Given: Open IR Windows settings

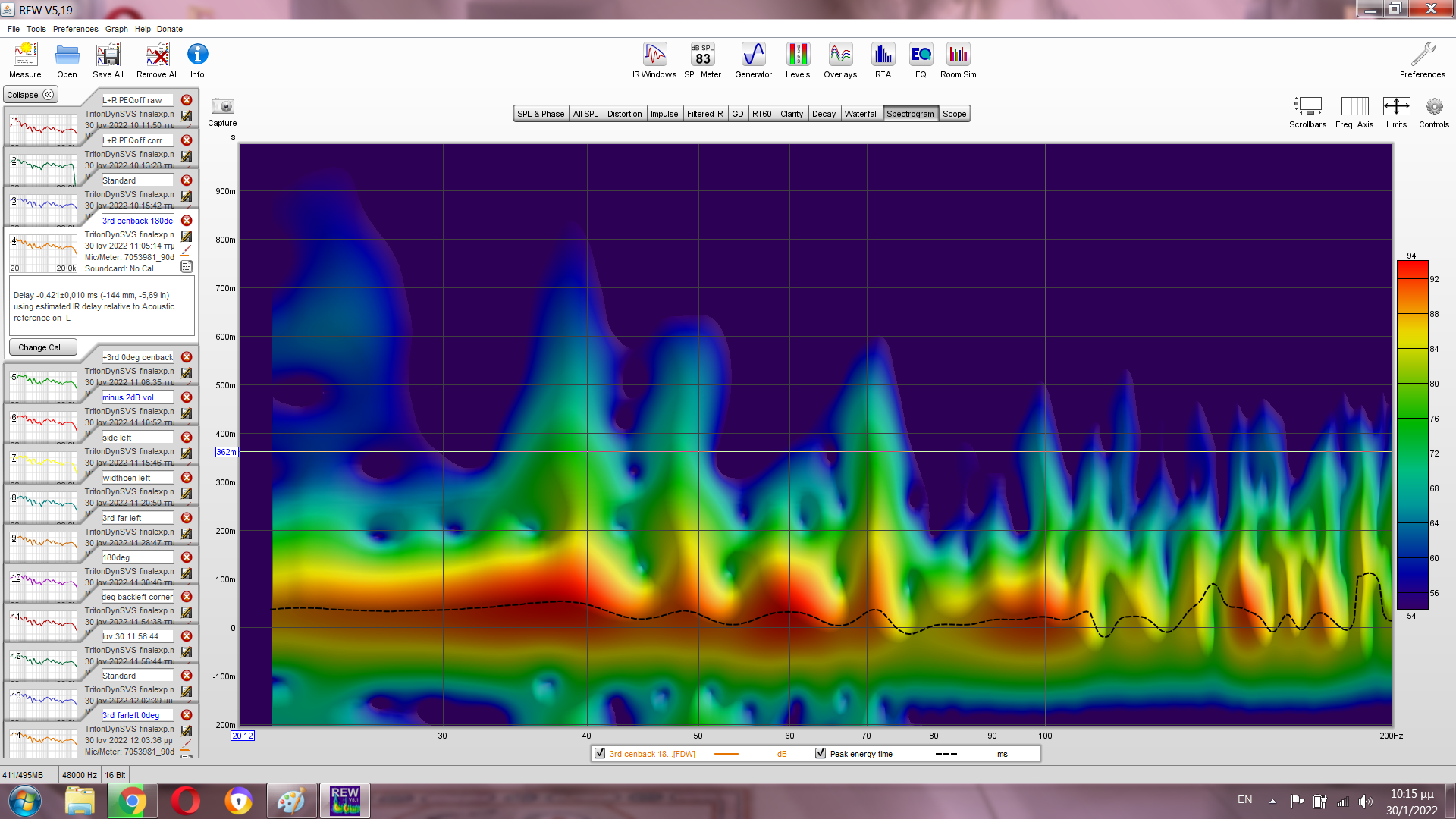Looking at the screenshot, I should (654, 61).
